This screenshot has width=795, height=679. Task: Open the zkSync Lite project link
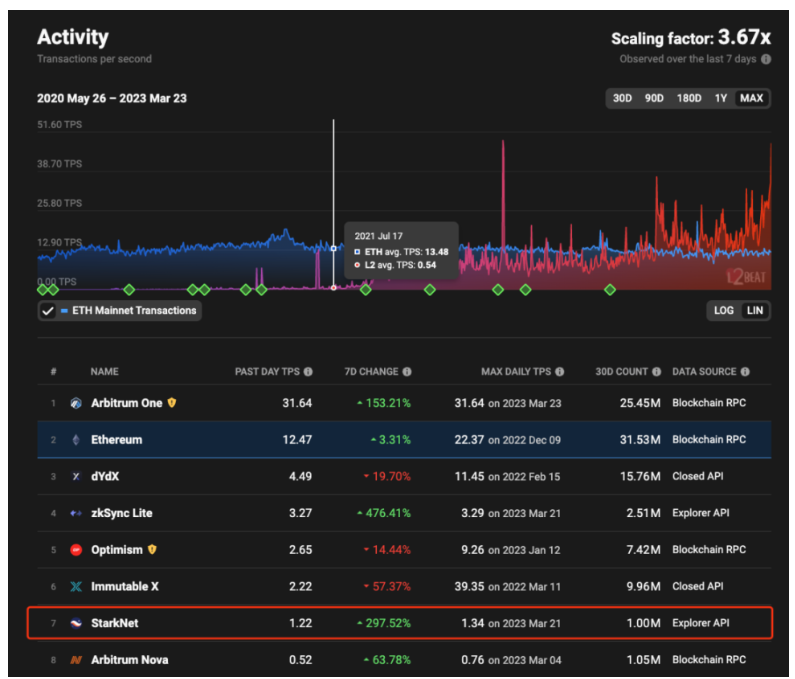pos(122,513)
